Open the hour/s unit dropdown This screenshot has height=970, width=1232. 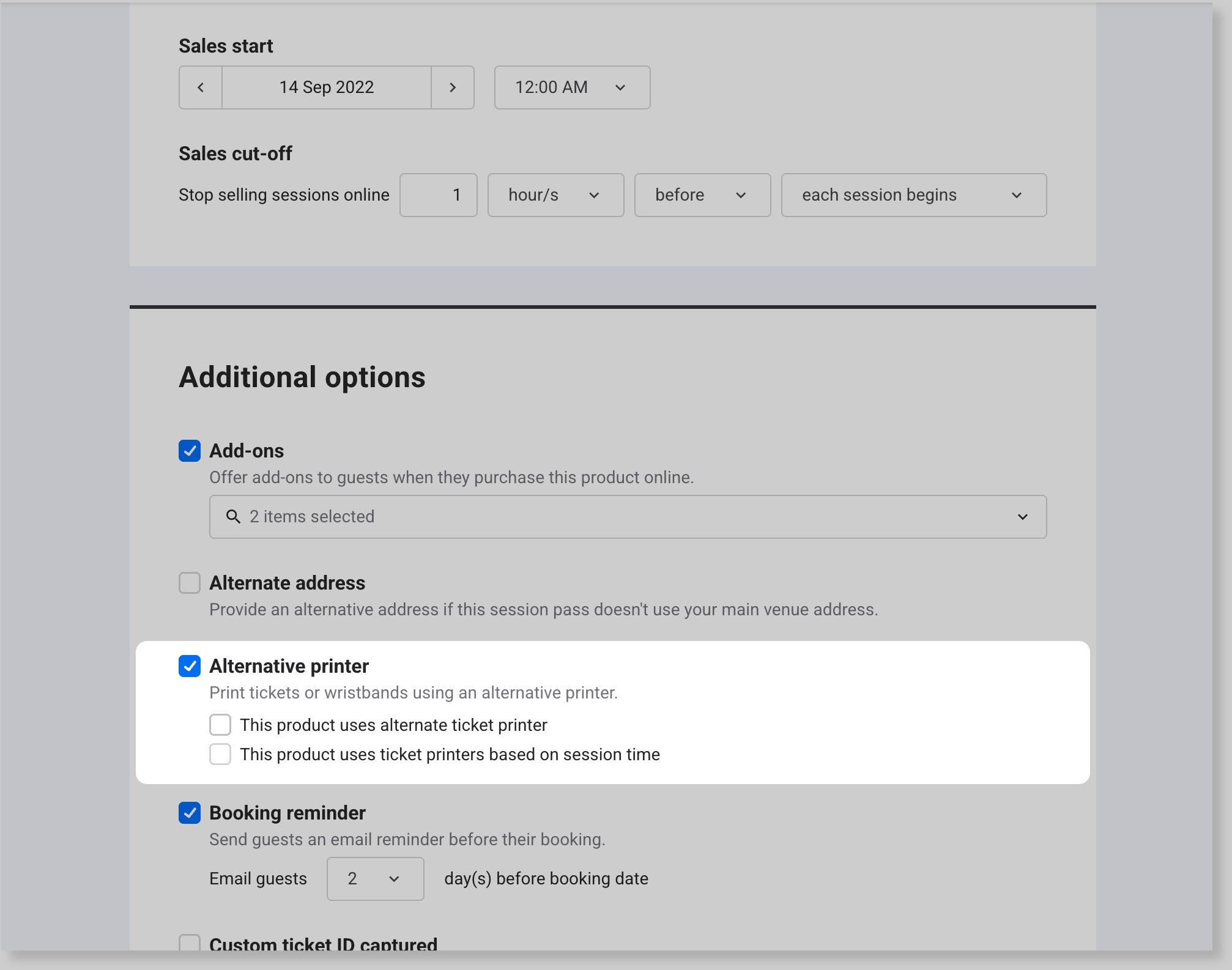(555, 195)
